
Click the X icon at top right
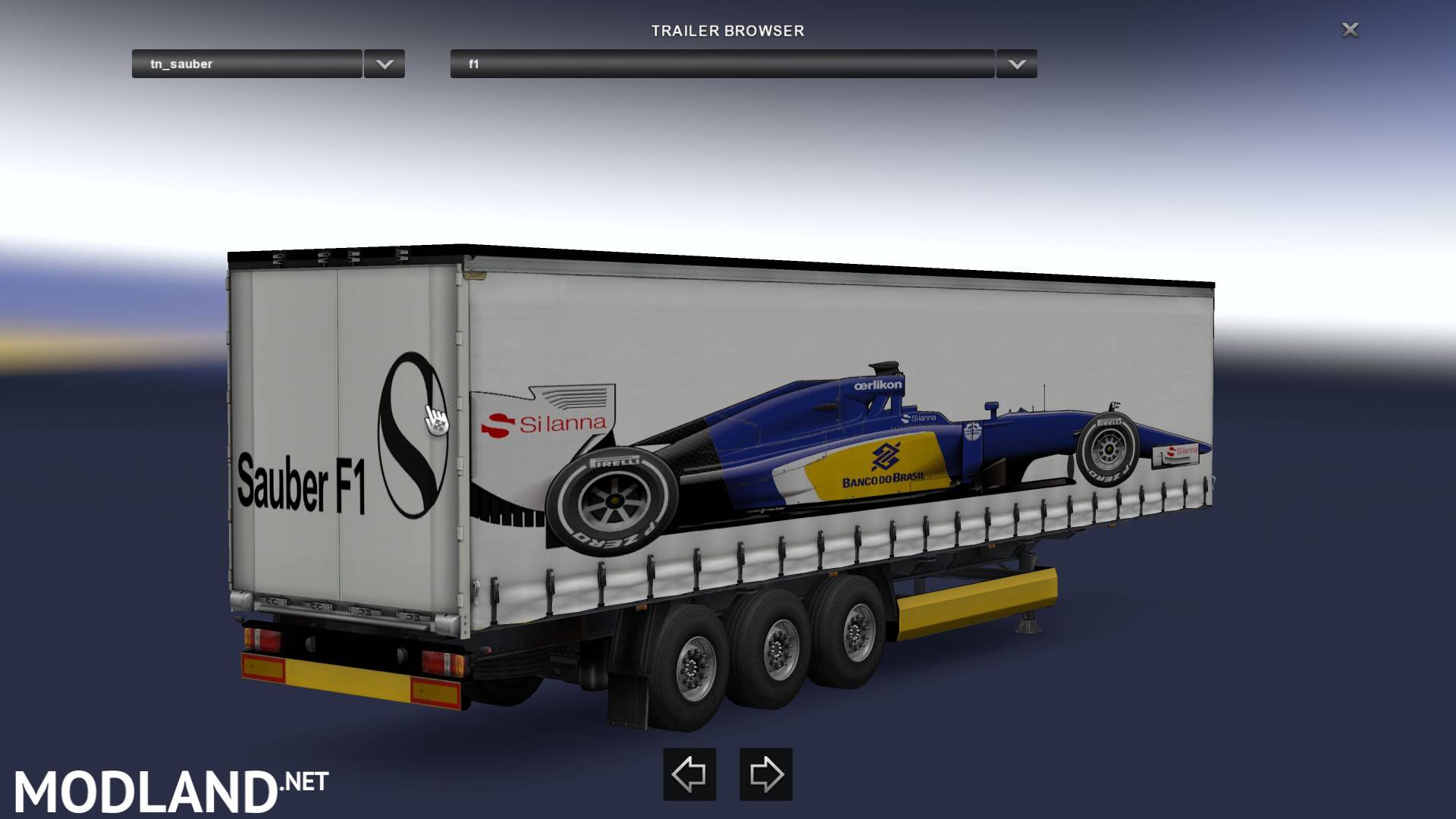[1349, 30]
